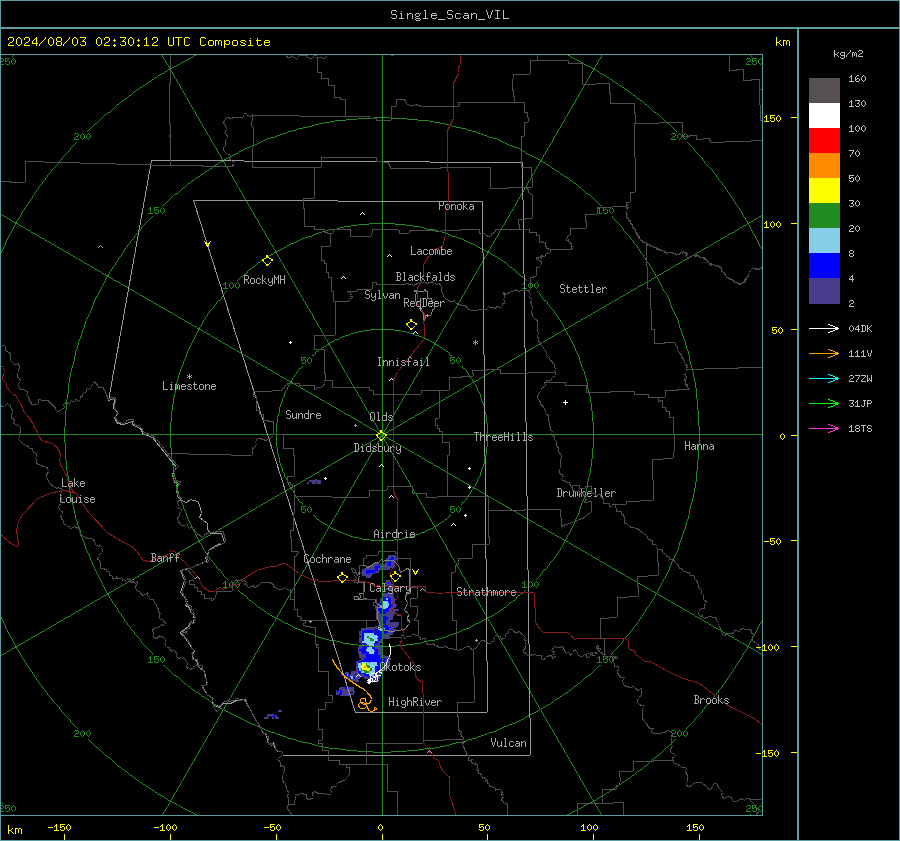900x841 pixels.
Task: Click the light blue 20 kg/m2 legend swatch
Action: tap(824, 241)
